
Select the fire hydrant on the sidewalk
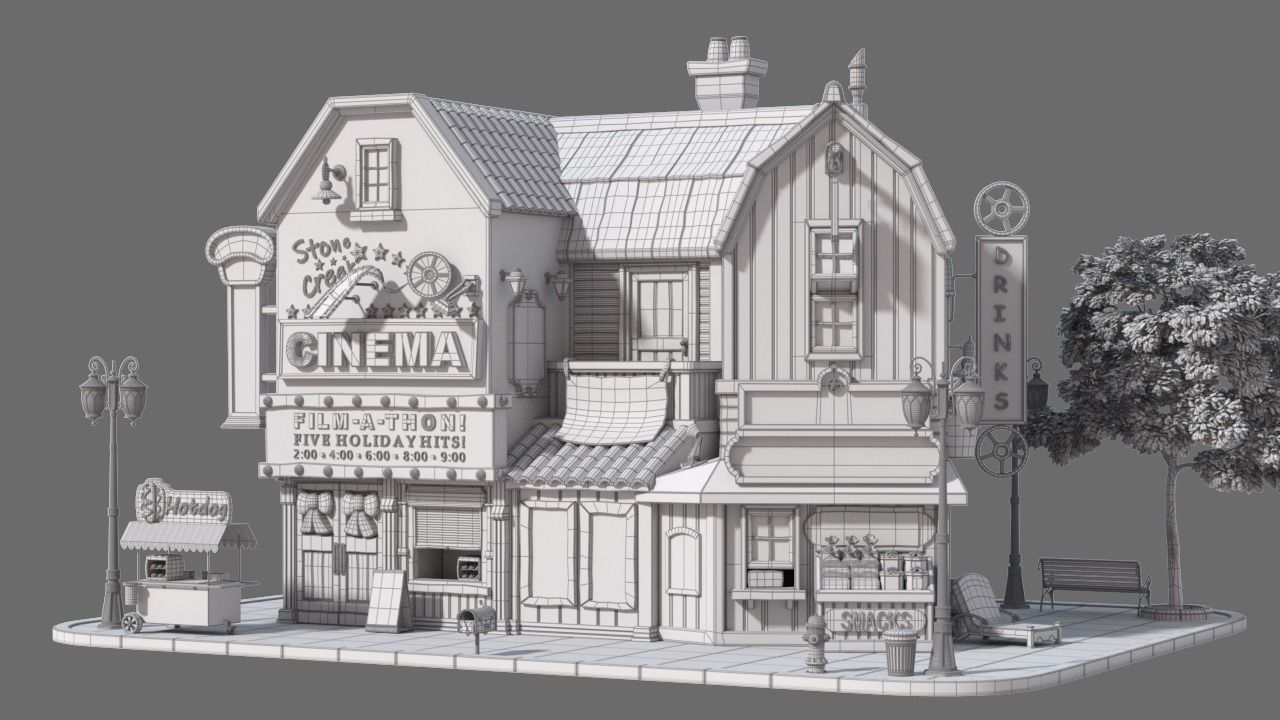tap(816, 643)
